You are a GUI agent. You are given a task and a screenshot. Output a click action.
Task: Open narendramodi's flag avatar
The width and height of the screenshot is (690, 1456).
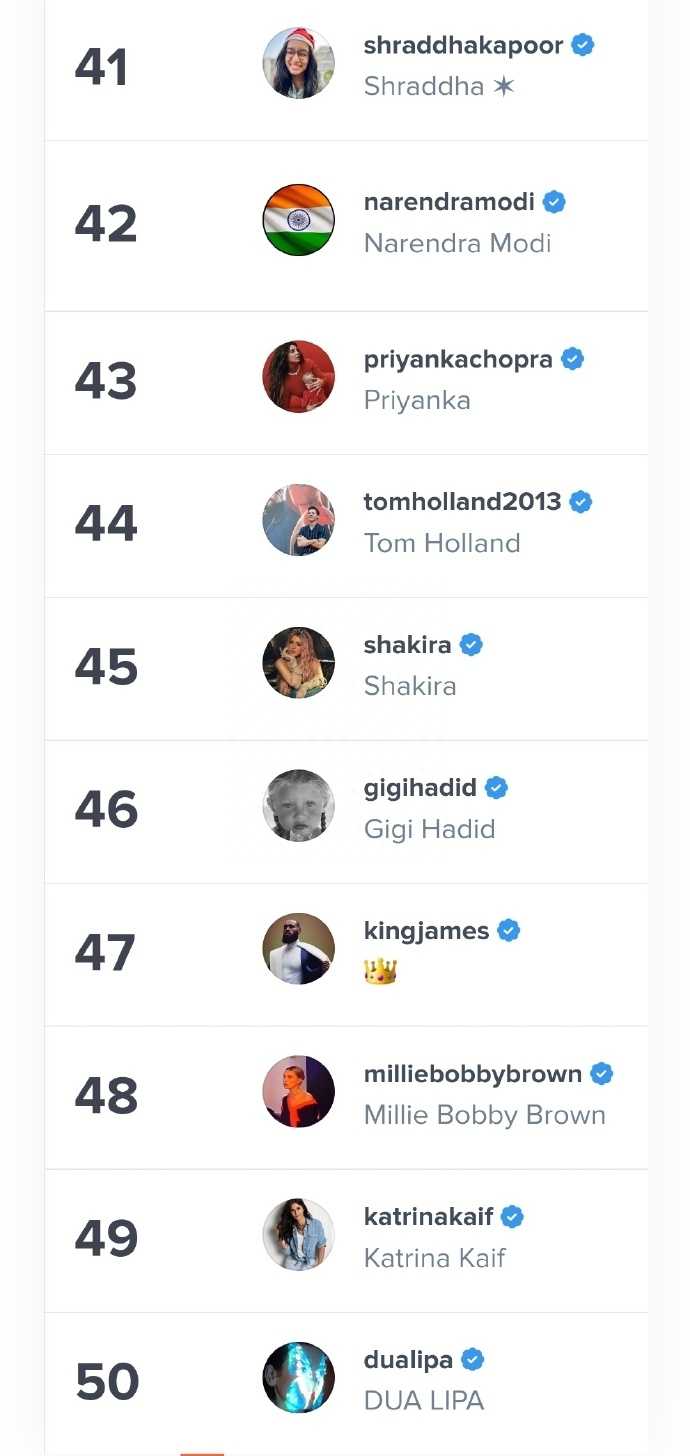click(298, 220)
